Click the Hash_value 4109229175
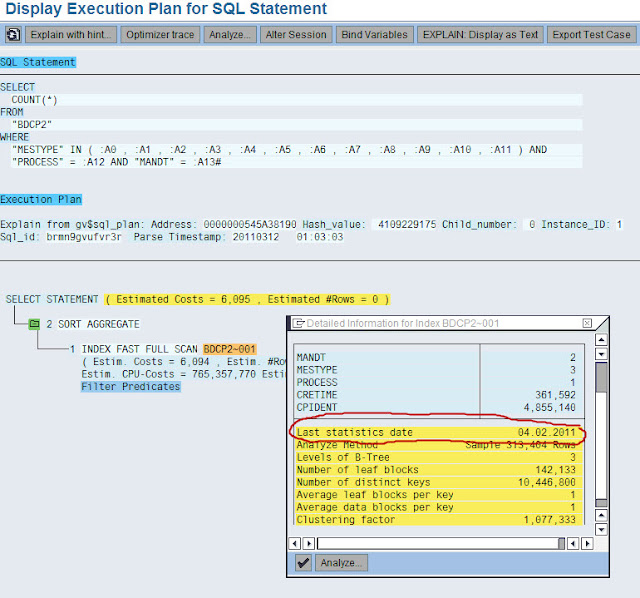Screen dimensions: 640x598 point(407,225)
